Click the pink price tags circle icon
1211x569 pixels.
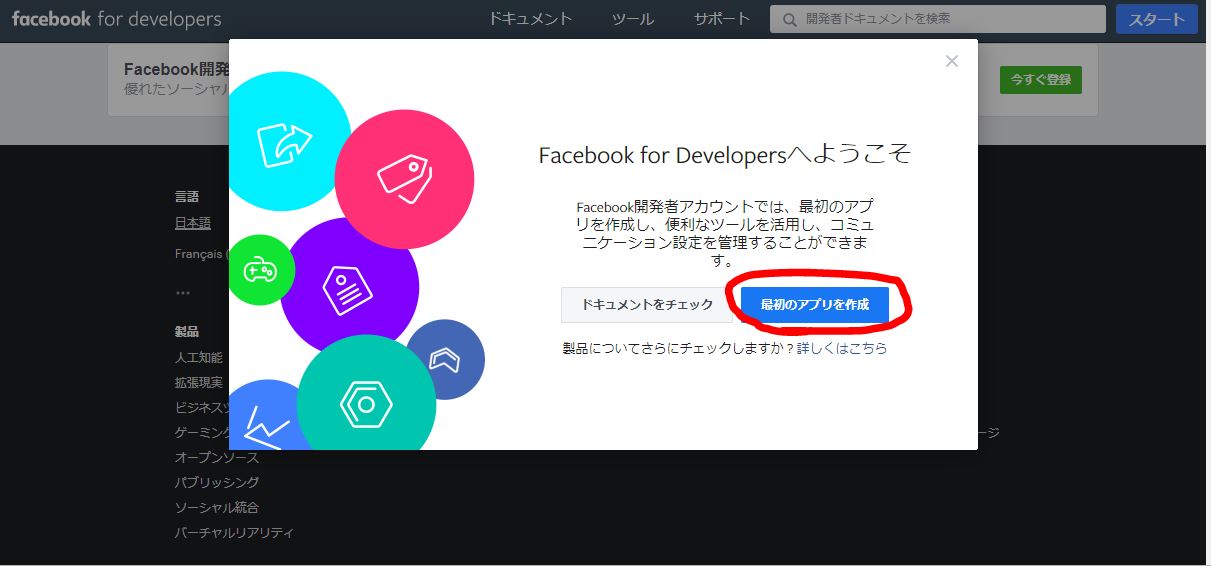click(404, 179)
